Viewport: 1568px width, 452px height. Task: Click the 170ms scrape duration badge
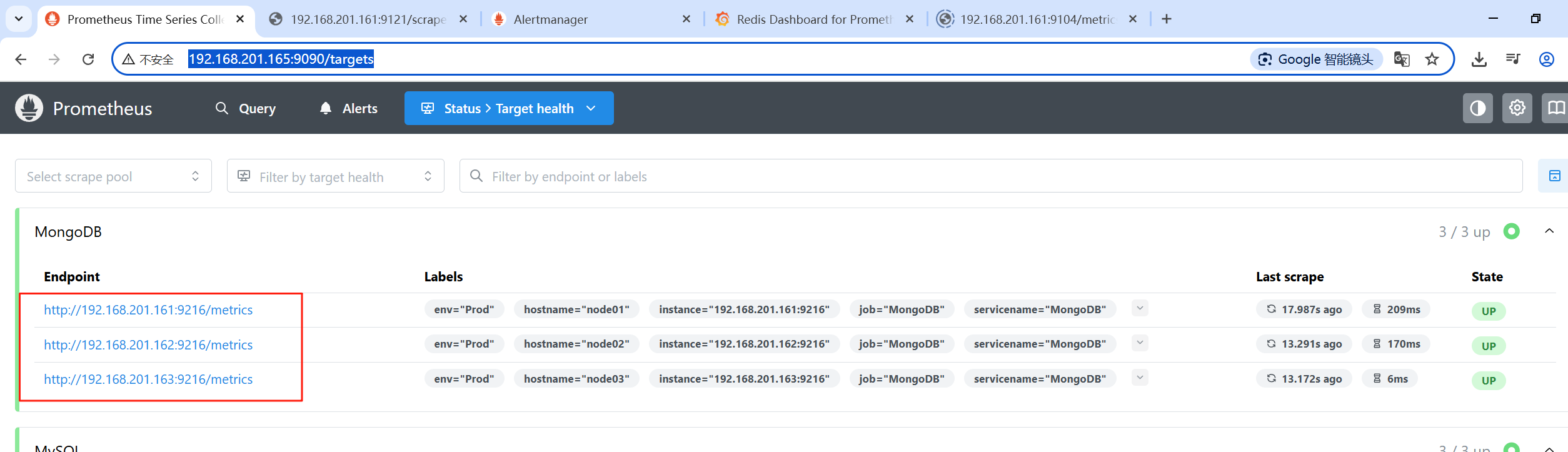coord(1396,344)
